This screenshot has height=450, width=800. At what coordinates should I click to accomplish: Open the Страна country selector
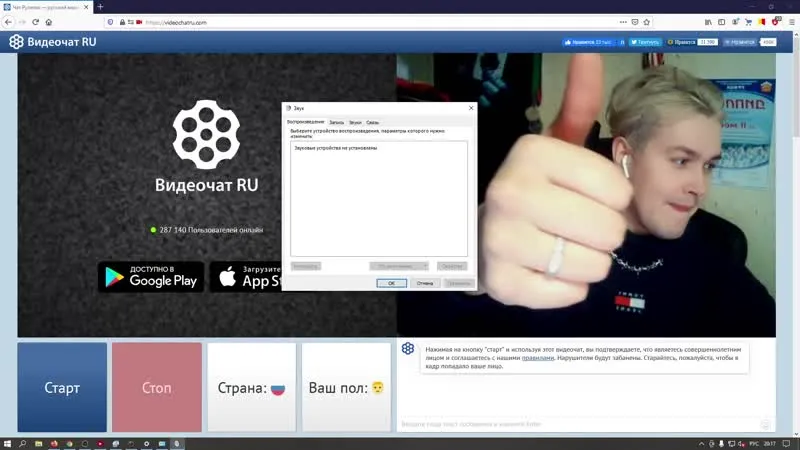click(x=252, y=387)
